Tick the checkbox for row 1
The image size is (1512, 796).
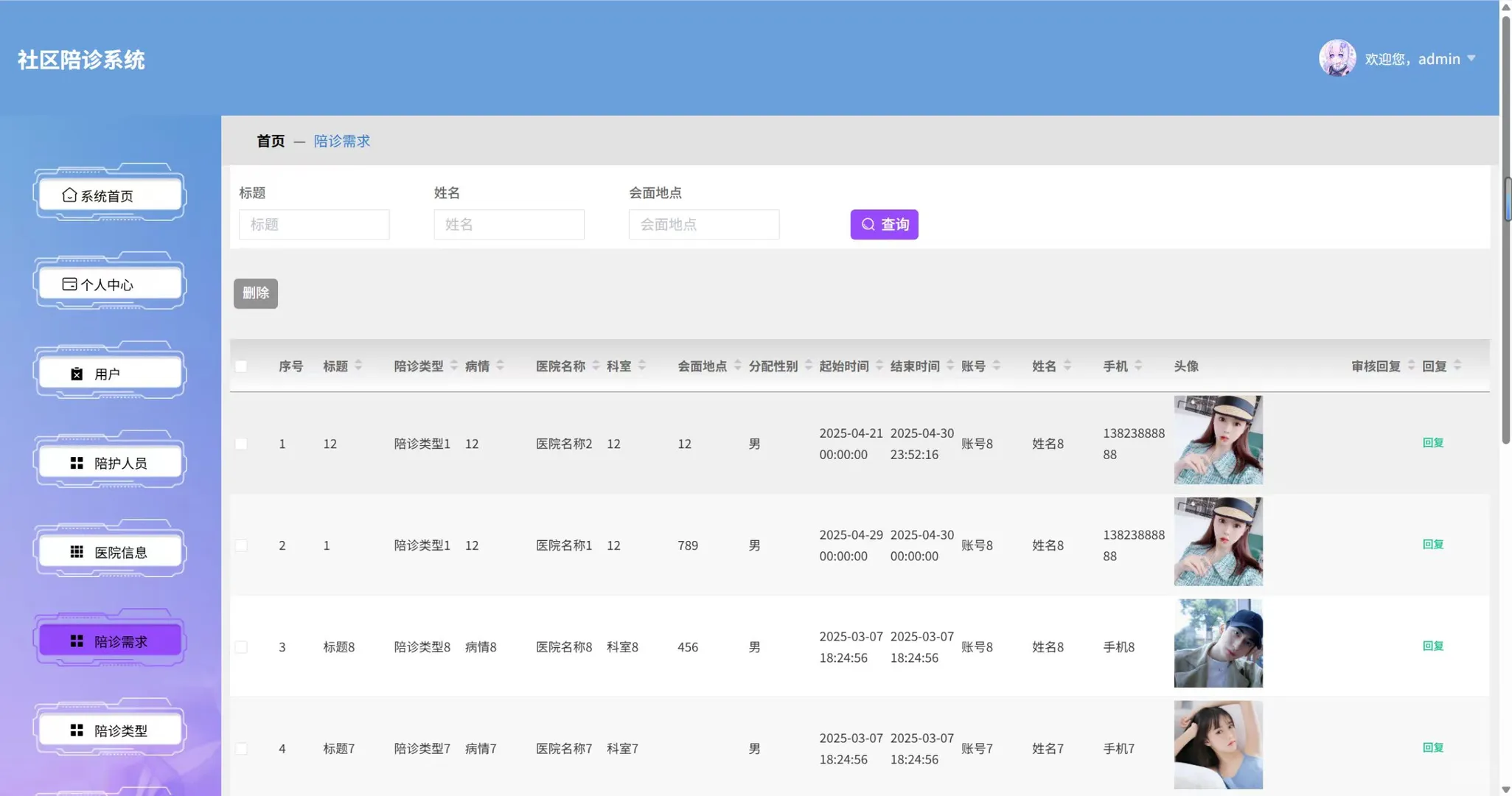tap(241, 443)
